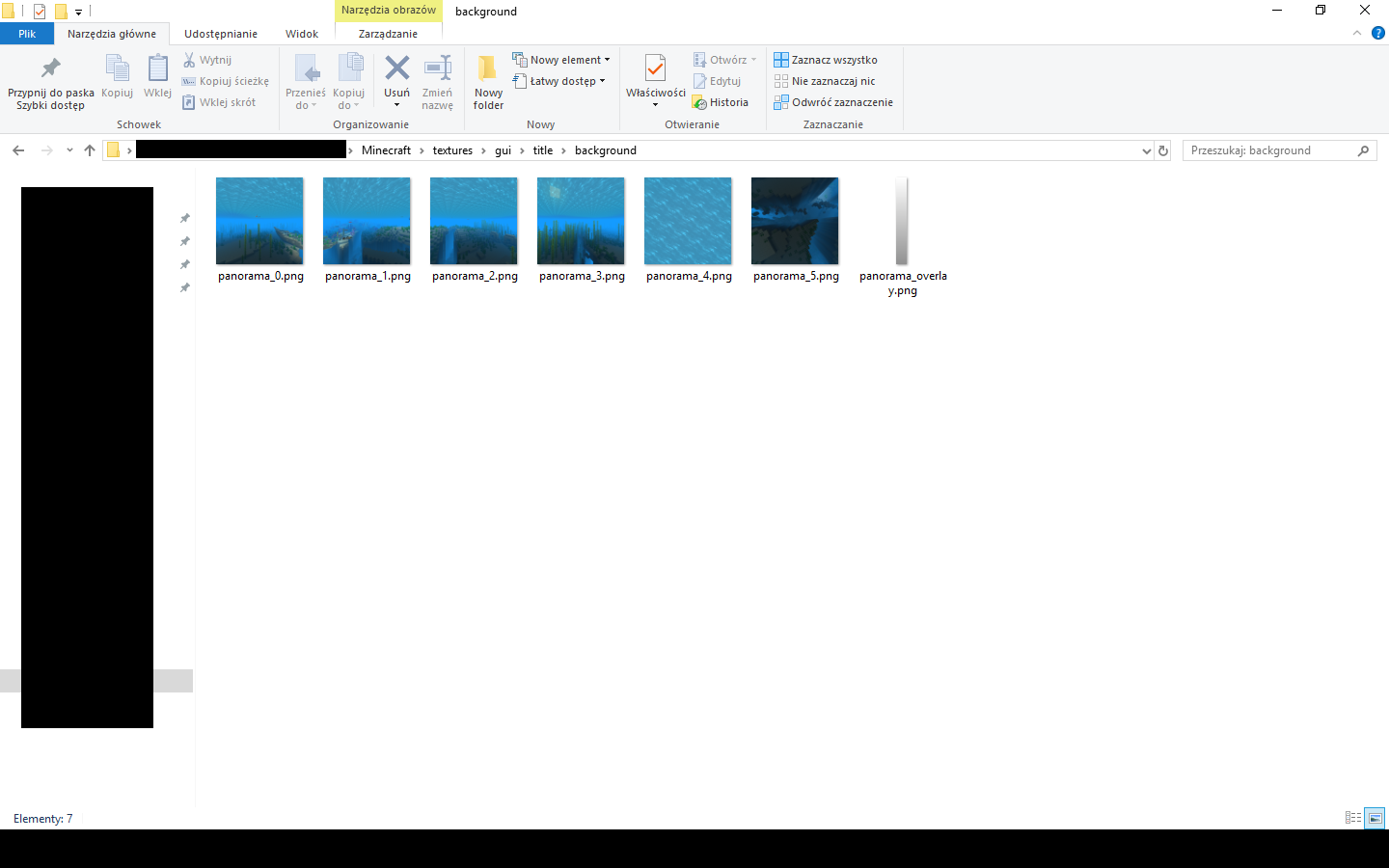Open the Przenieś do menu
1389x868 pixels.
(306, 82)
